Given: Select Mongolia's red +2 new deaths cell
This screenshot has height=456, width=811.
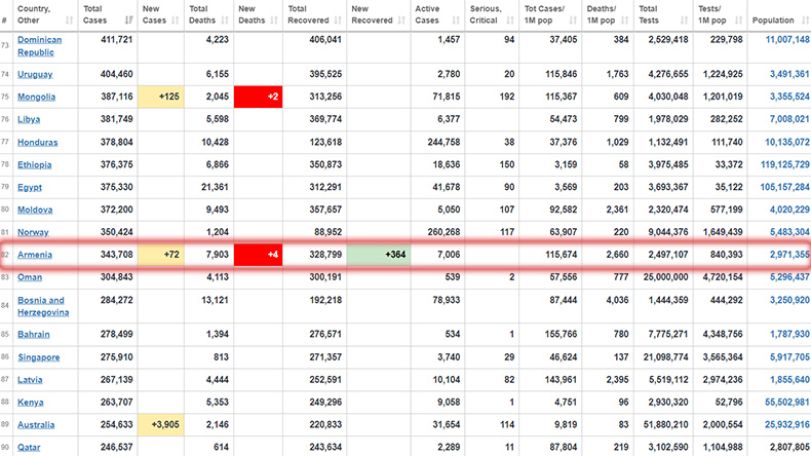Looking at the screenshot, I should point(258,97).
